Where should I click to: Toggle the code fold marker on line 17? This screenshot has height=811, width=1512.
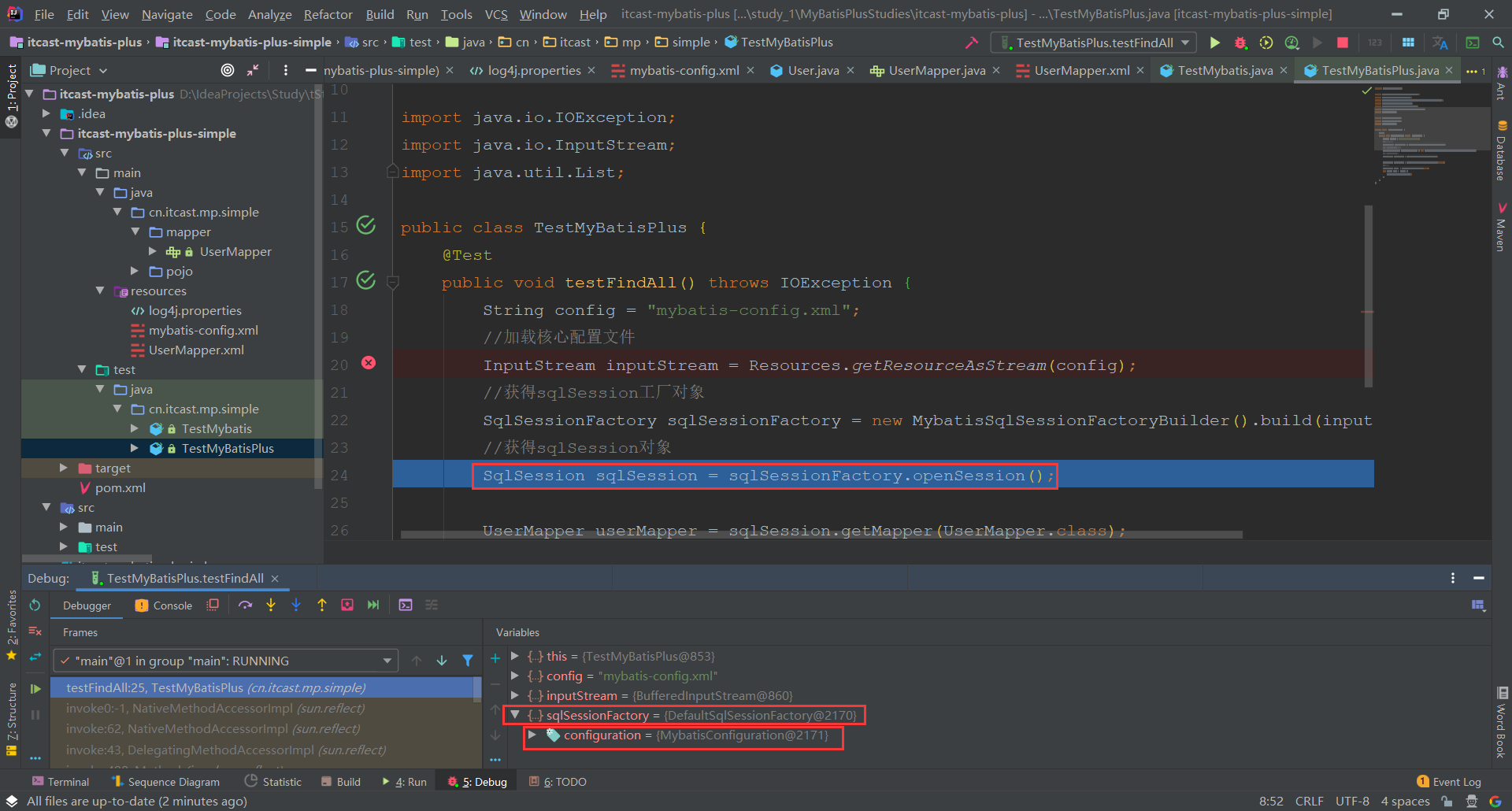393,283
